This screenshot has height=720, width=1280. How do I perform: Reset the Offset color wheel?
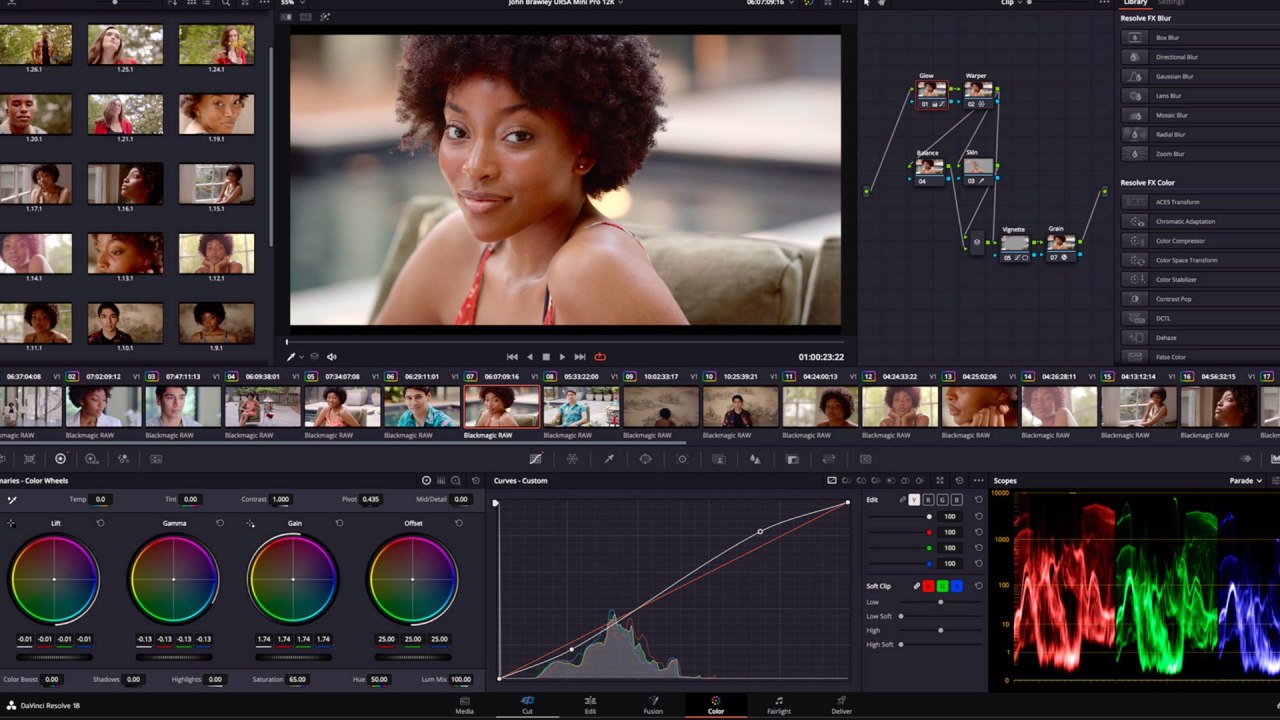click(x=459, y=523)
